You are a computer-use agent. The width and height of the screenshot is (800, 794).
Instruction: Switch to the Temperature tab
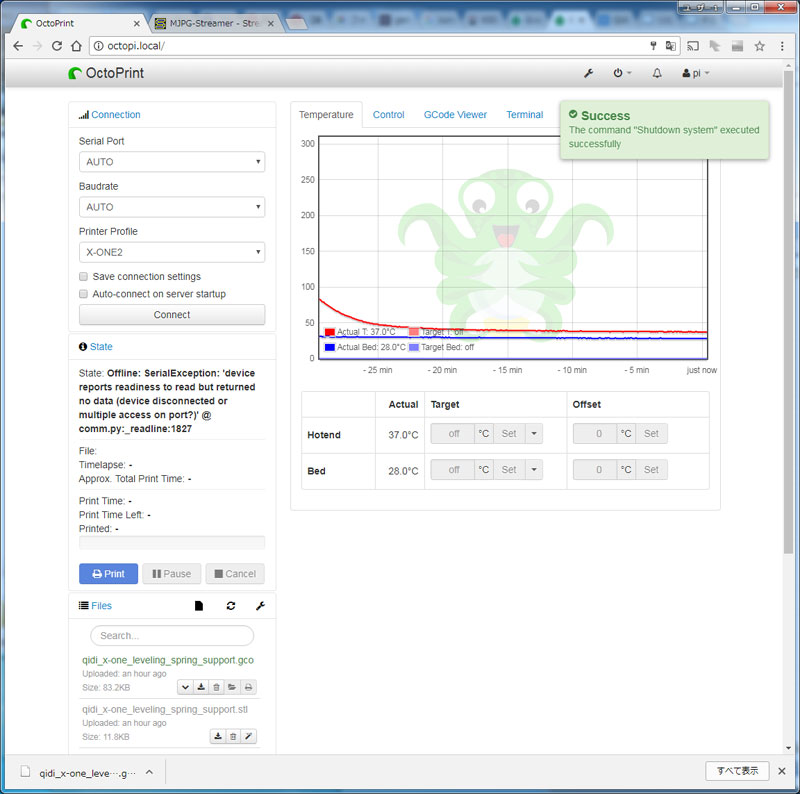point(326,115)
